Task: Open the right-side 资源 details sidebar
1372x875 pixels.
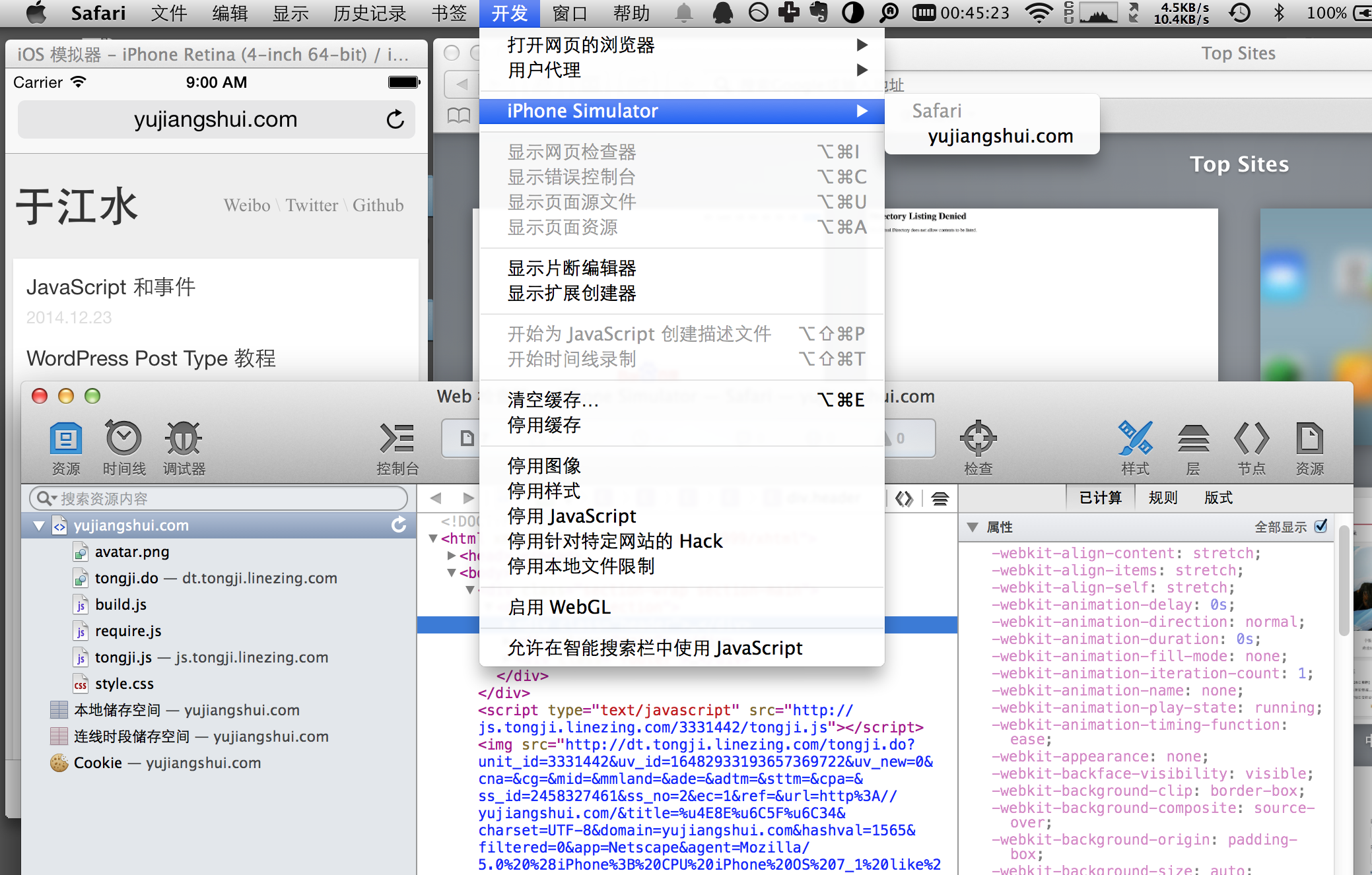Action: click(x=1309, y=449)
